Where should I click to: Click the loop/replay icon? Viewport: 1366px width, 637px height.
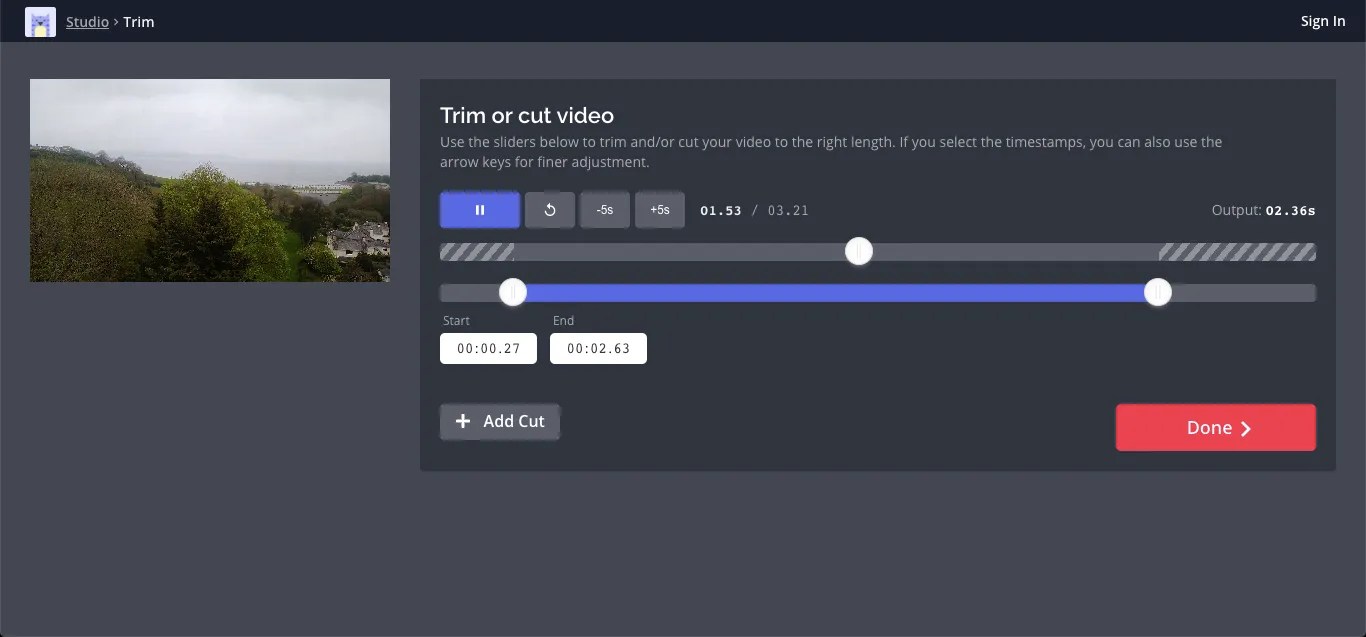549,209
